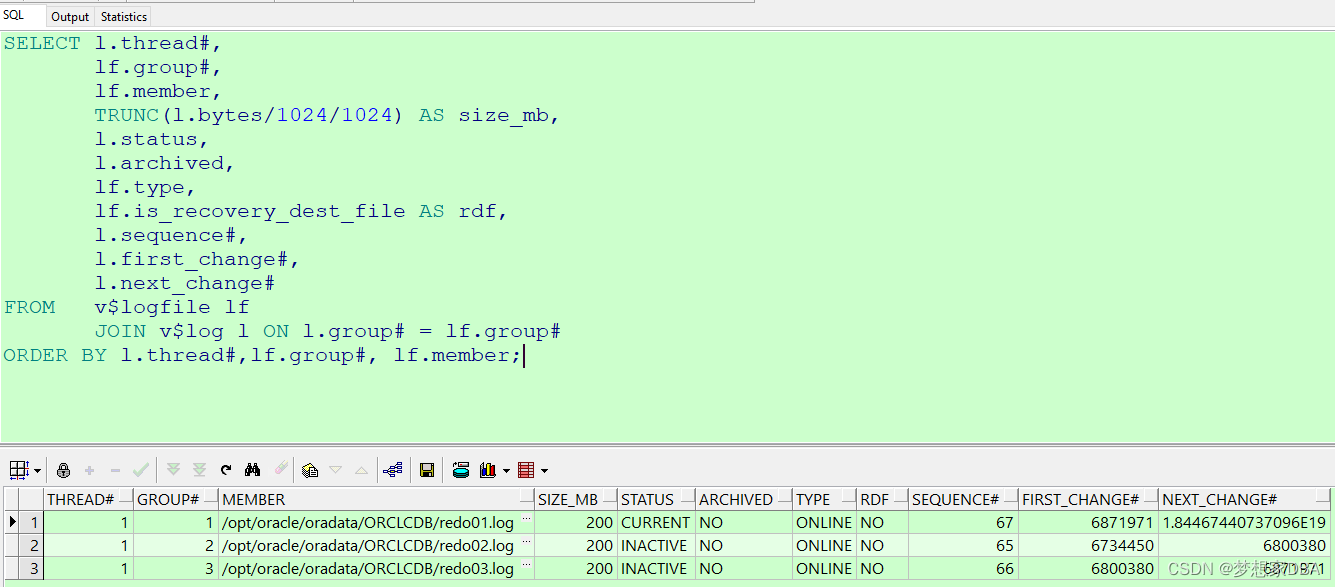Refresh the query results
Viewport: 1335px width, 587px height.
[226, 470]
